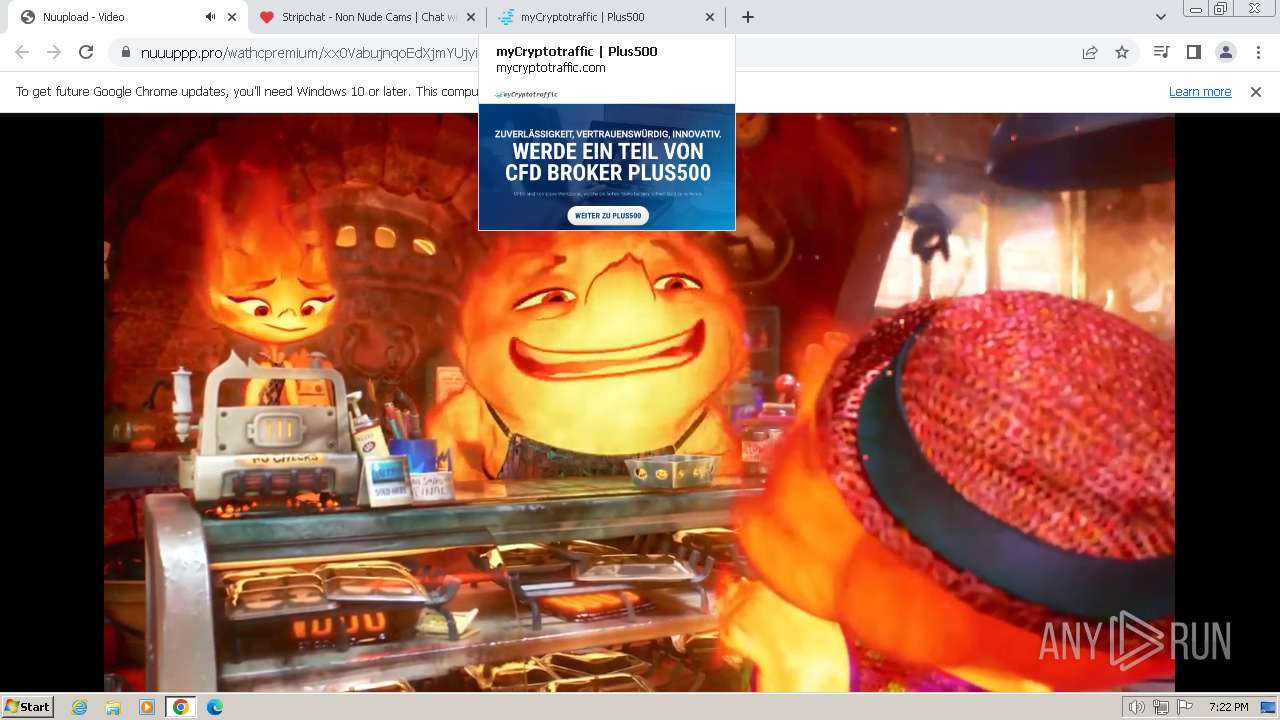The width and height of the screenshot is (1280, 720).
Task: Click the video player area
Action: (639, 402)
